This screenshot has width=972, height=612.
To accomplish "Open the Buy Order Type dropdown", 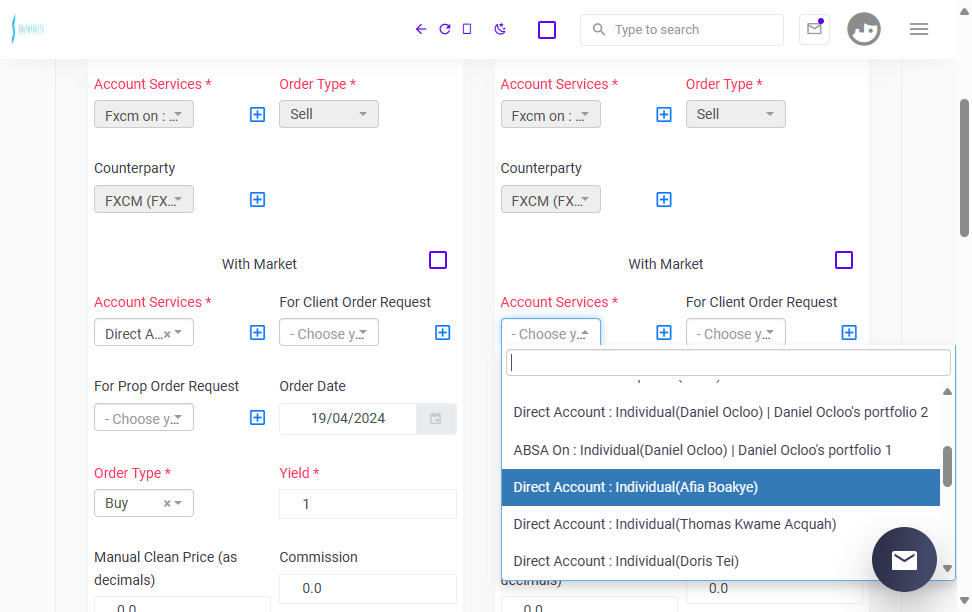I will (144, 503).
